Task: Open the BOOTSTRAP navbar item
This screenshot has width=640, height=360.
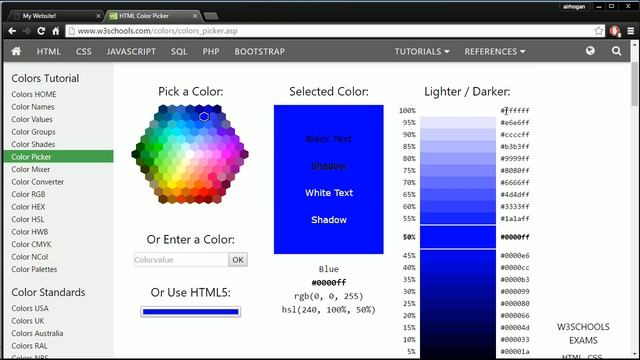Action: (260, 51)
